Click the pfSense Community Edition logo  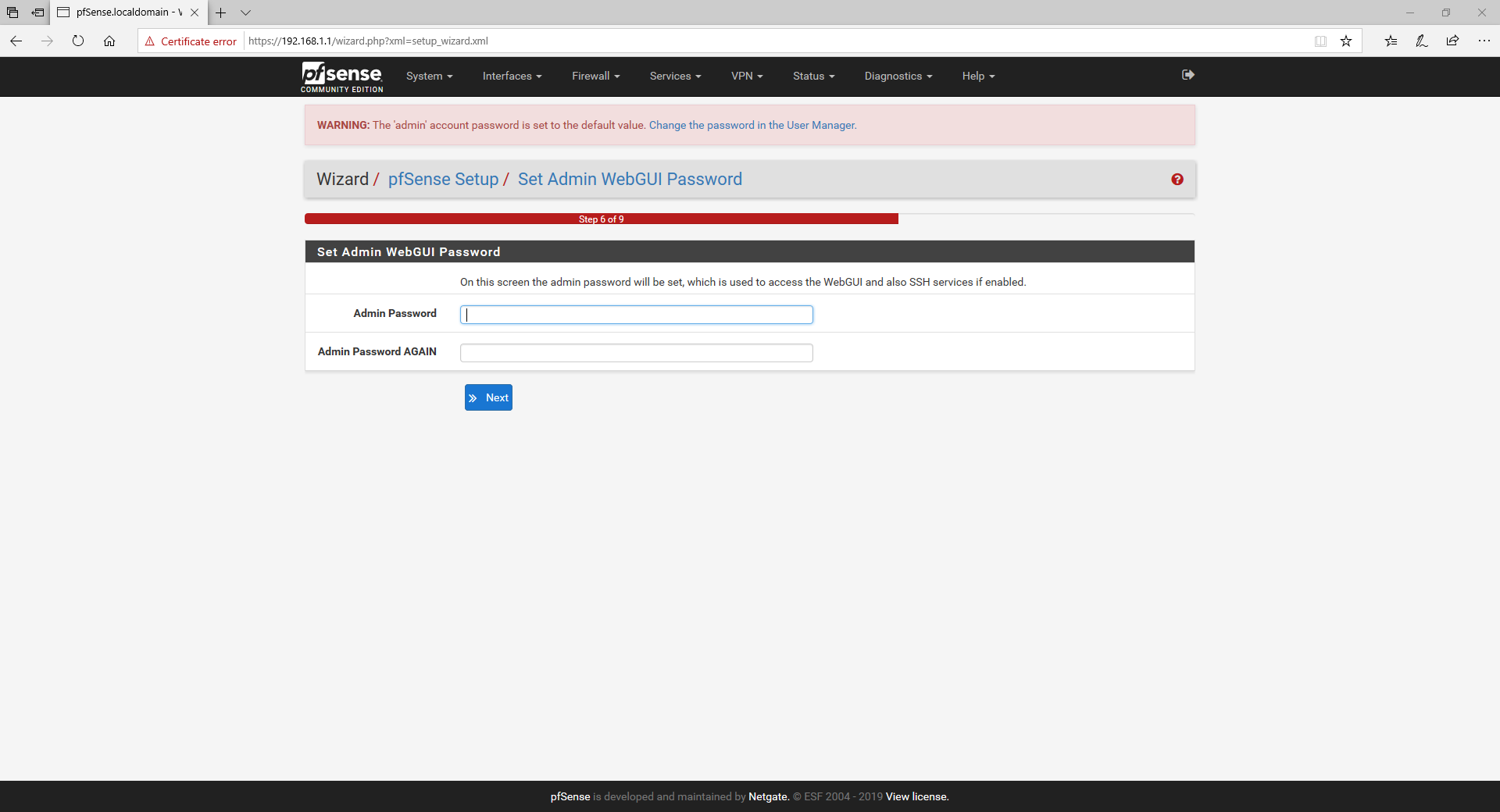coord(342,77)
